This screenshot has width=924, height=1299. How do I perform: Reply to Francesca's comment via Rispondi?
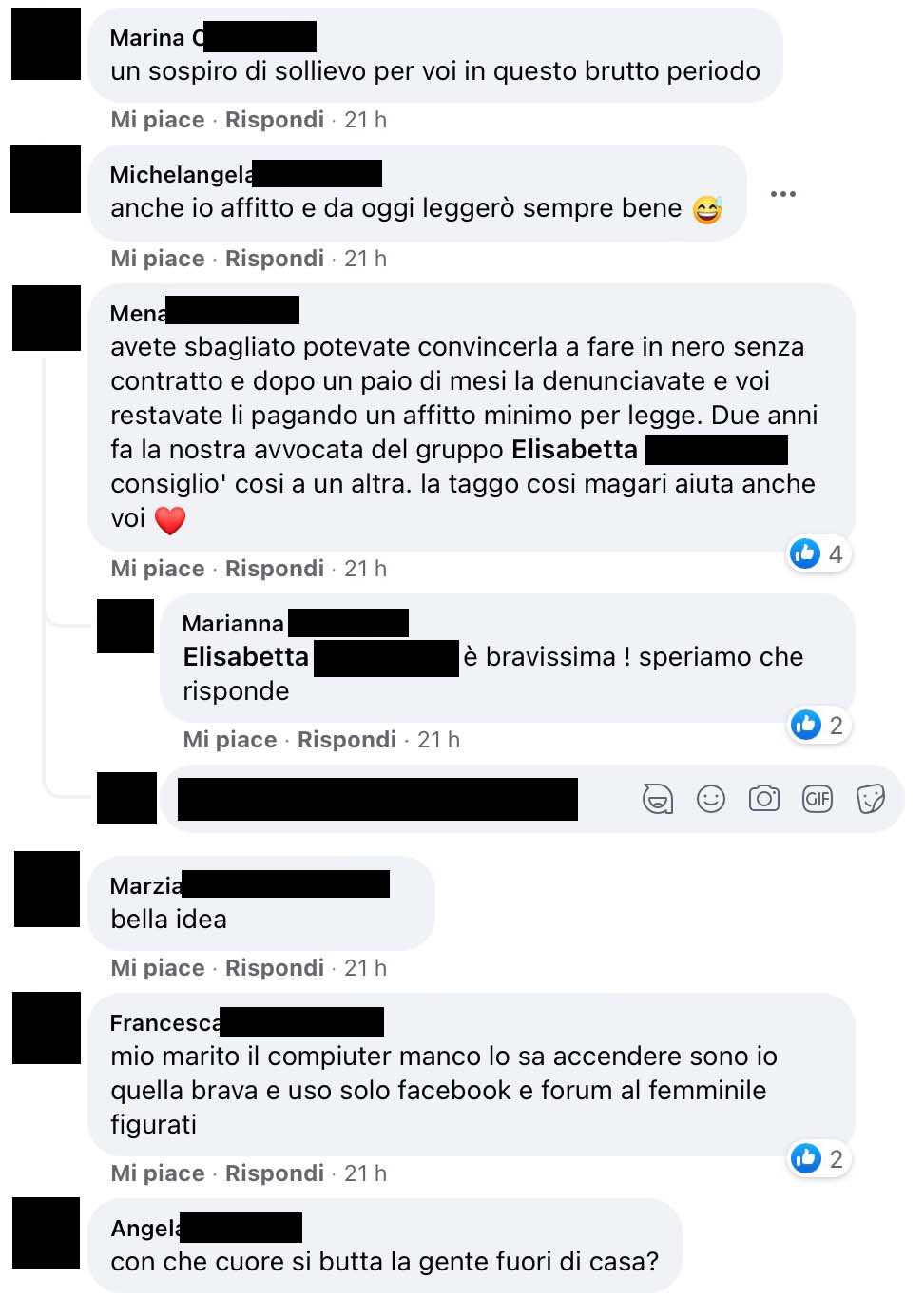pos(275,1173)
